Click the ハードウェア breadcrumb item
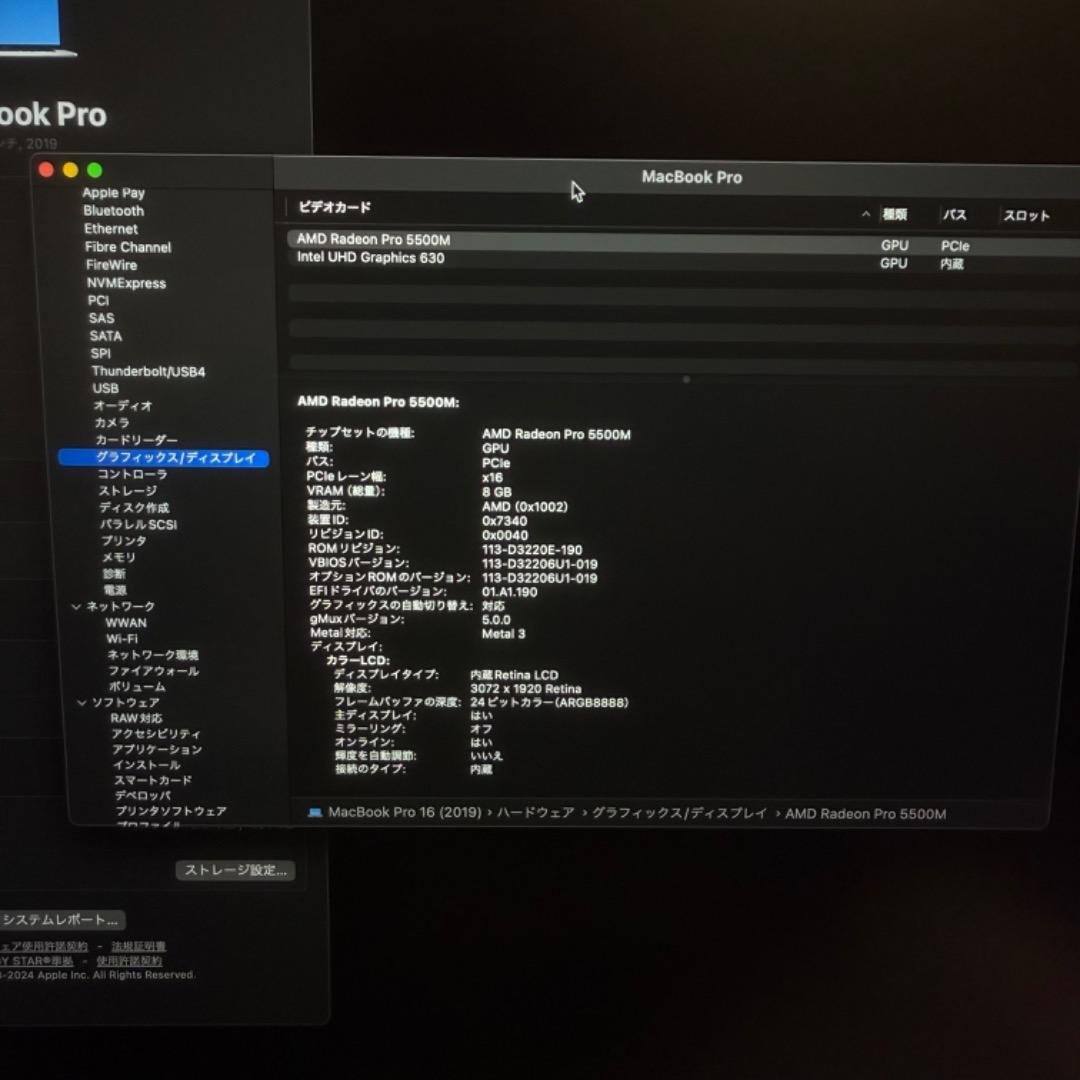 click(x=536, y=813)
